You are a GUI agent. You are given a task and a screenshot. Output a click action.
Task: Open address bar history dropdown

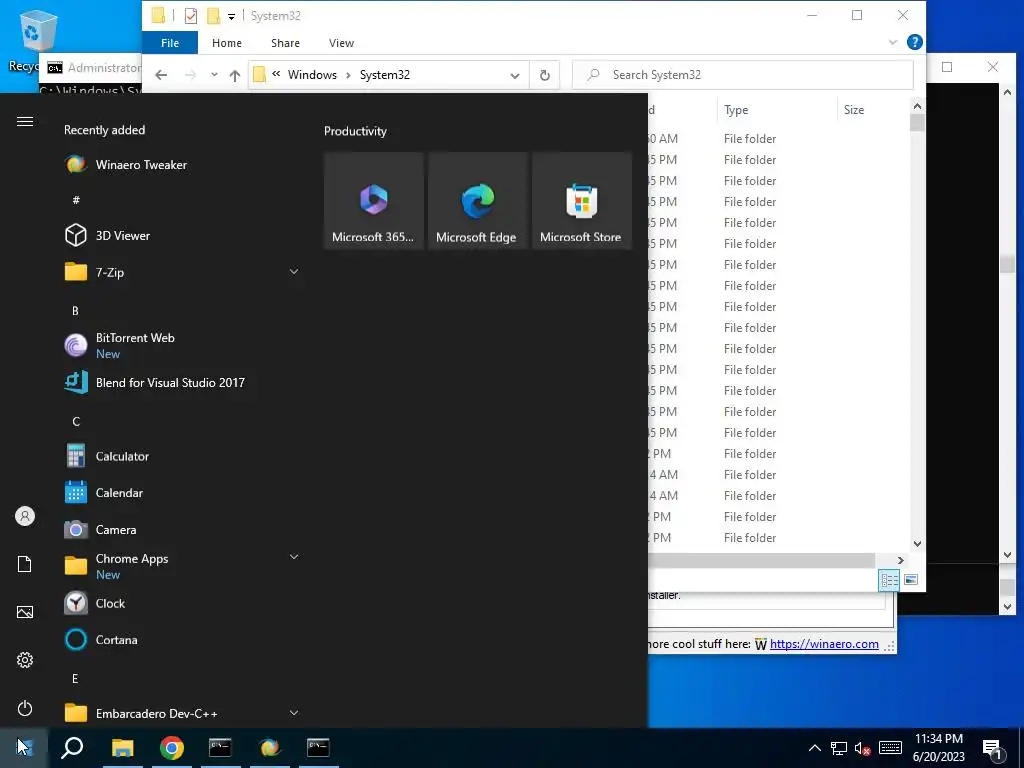coord(515,76)
